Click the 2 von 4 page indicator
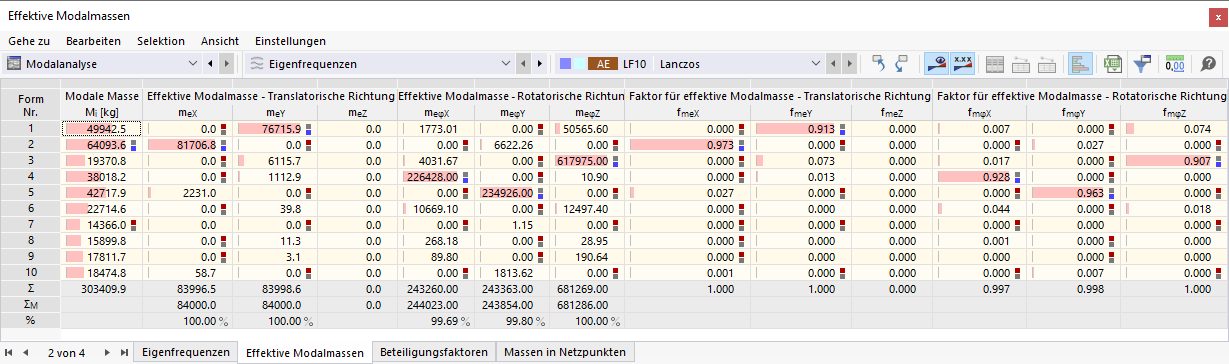 (x=67, y=352)
